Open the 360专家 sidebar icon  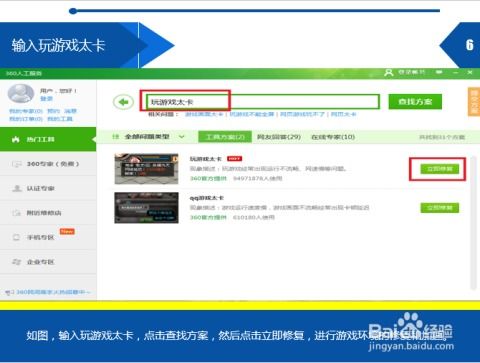click(17, 164)
